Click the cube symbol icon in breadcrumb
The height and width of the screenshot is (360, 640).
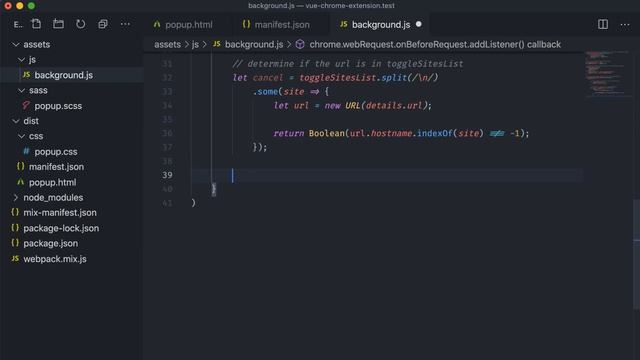click(x=300, y=44)
